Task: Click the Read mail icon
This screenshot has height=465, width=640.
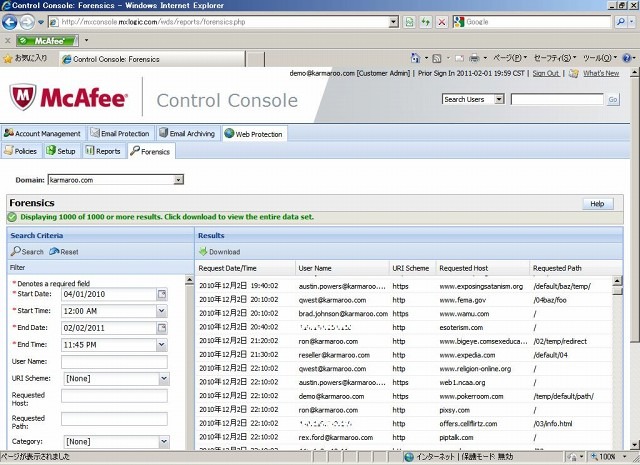Action: click(459, 58)
